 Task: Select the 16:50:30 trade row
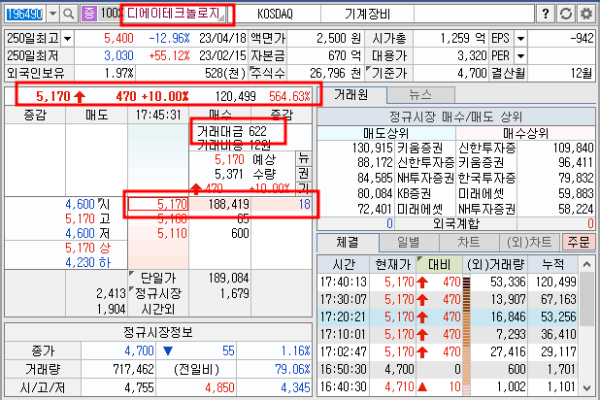pos(448,369)
